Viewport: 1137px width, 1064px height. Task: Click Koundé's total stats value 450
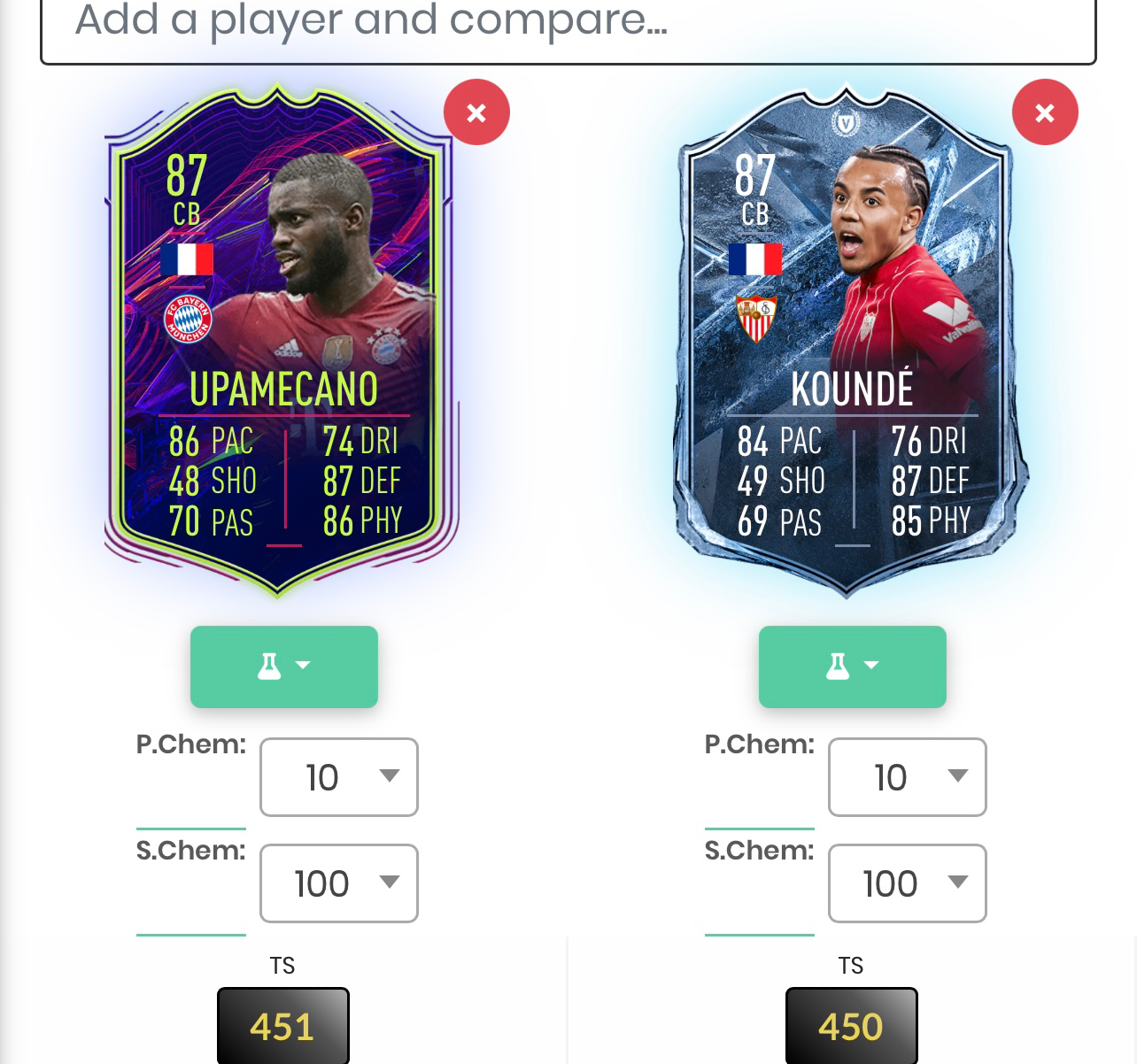(x=852, y=1026)
